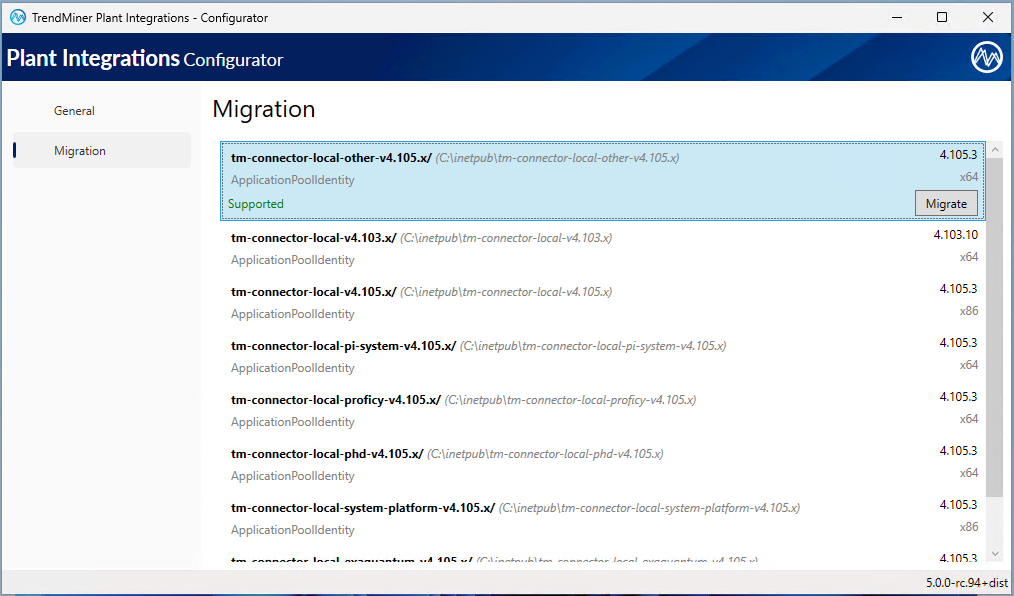Click the TrendMiner logo in the title bar
1014x596 pixels.
[x=13, y=17]
